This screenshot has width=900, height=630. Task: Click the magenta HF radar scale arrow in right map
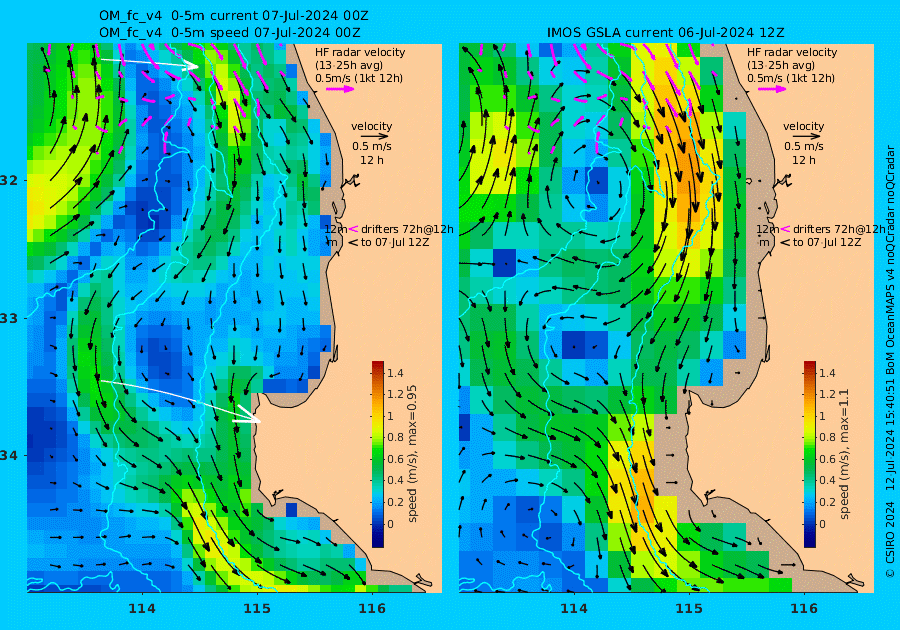coord(772,89)
